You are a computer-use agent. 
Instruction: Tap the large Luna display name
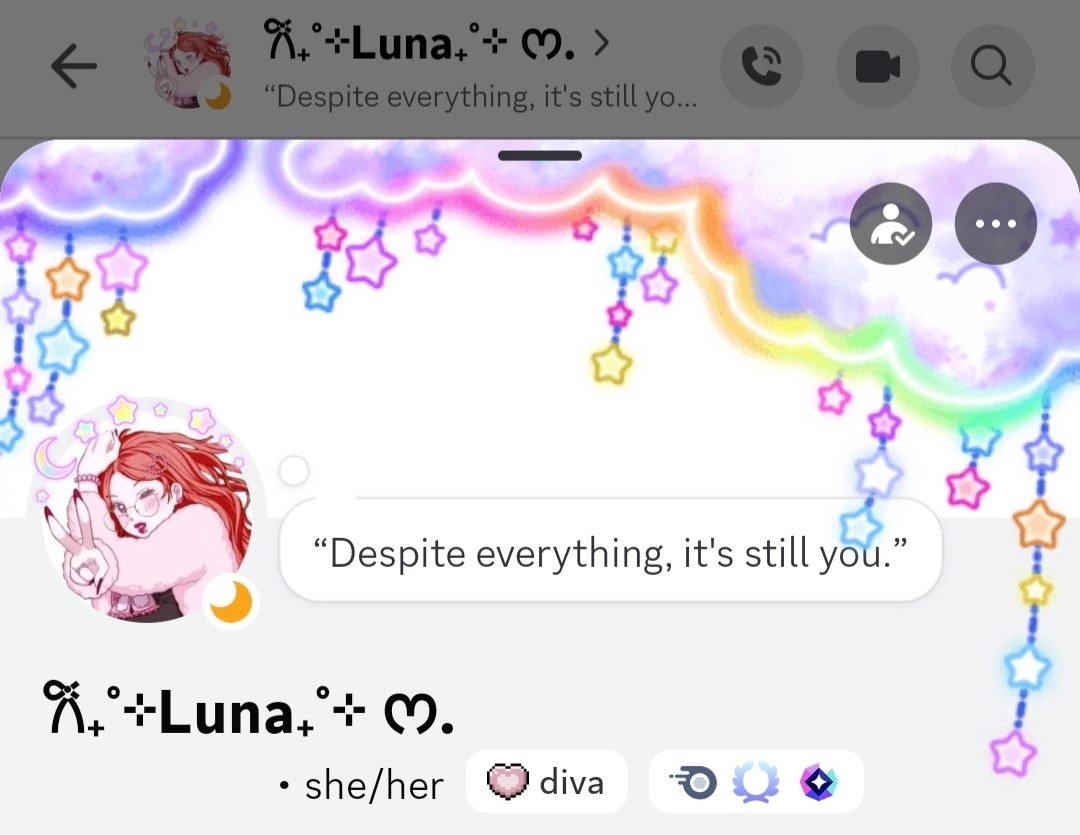click(249, 710)
